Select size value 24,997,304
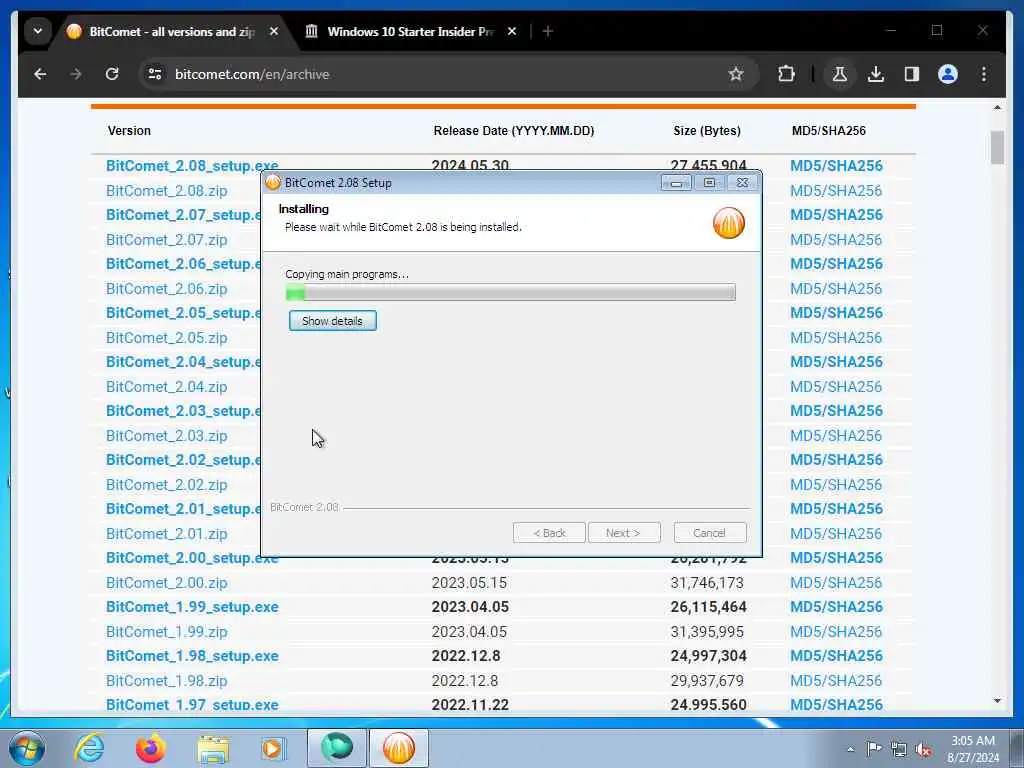Image resolution: width=1024 pixels, height=768 pixels. 709,656
